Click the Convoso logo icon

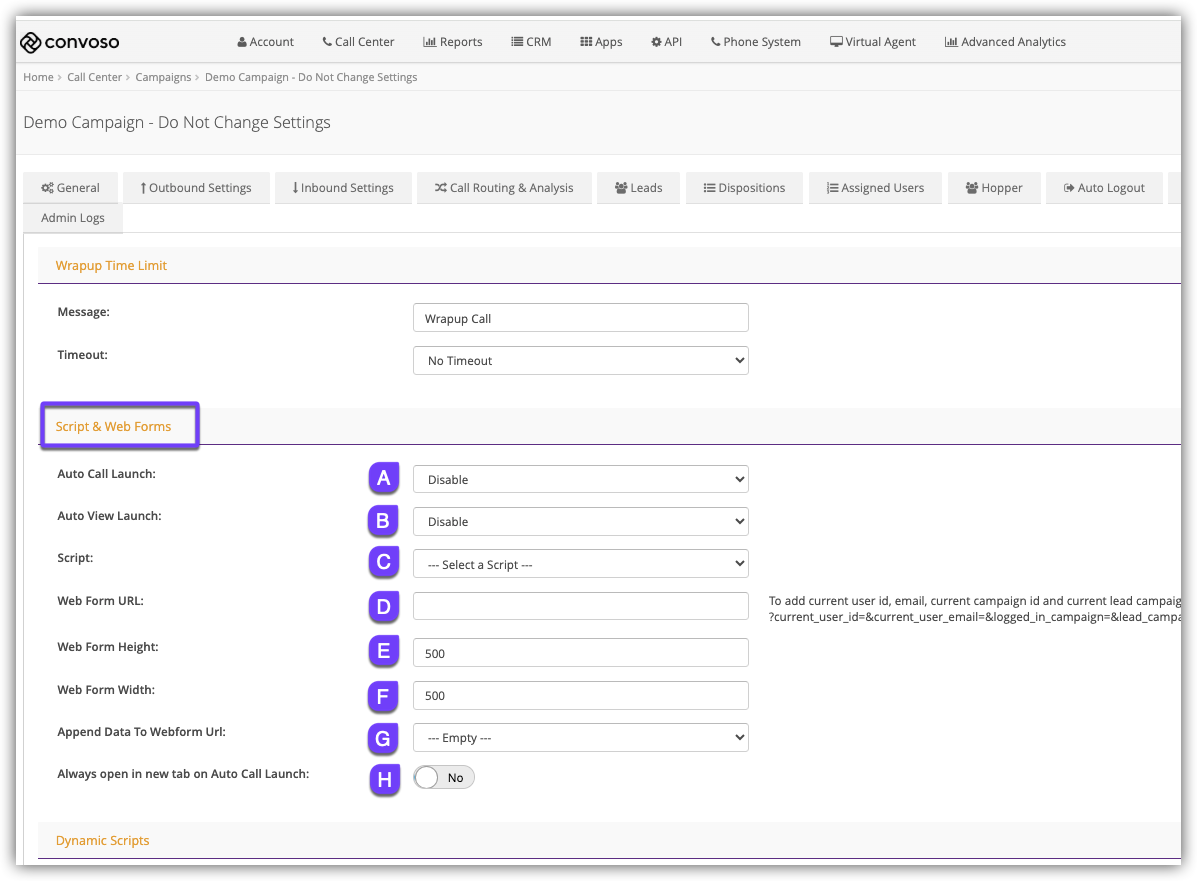pos(31,42)
